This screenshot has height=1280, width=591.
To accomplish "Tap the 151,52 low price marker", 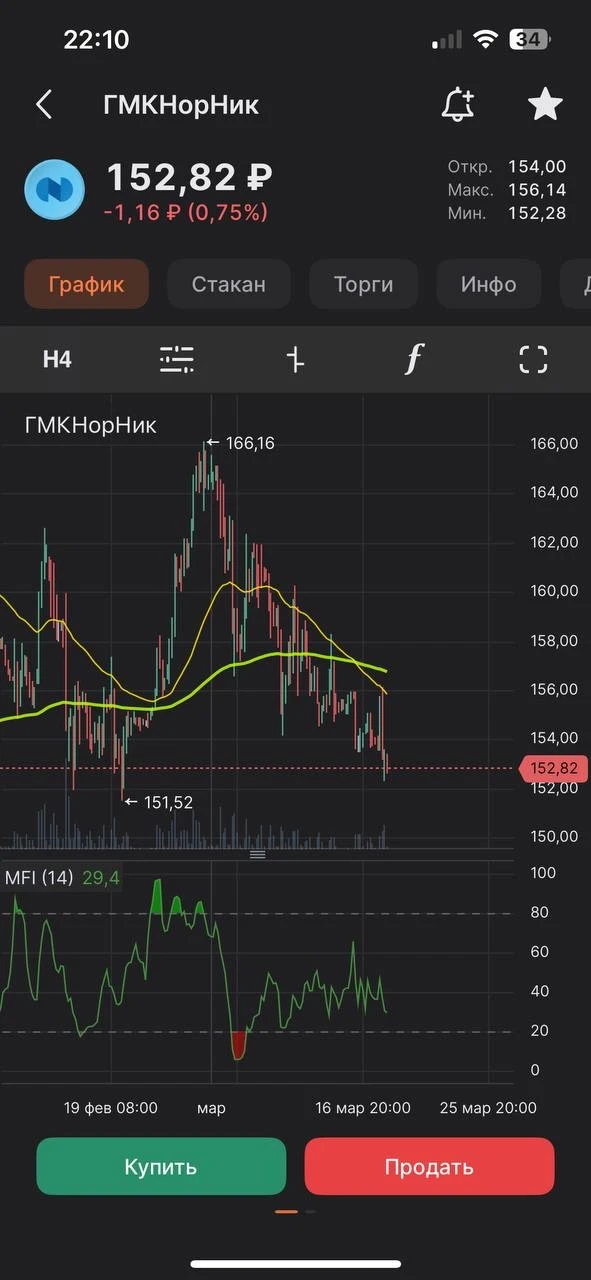I will click(x=158, y=801).
